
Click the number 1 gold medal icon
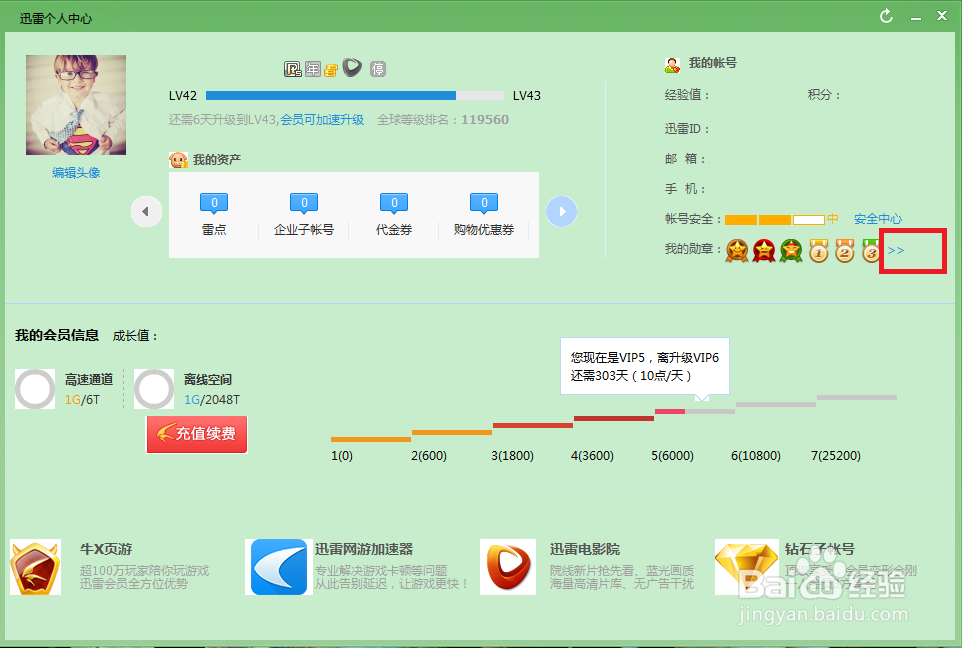818,253
